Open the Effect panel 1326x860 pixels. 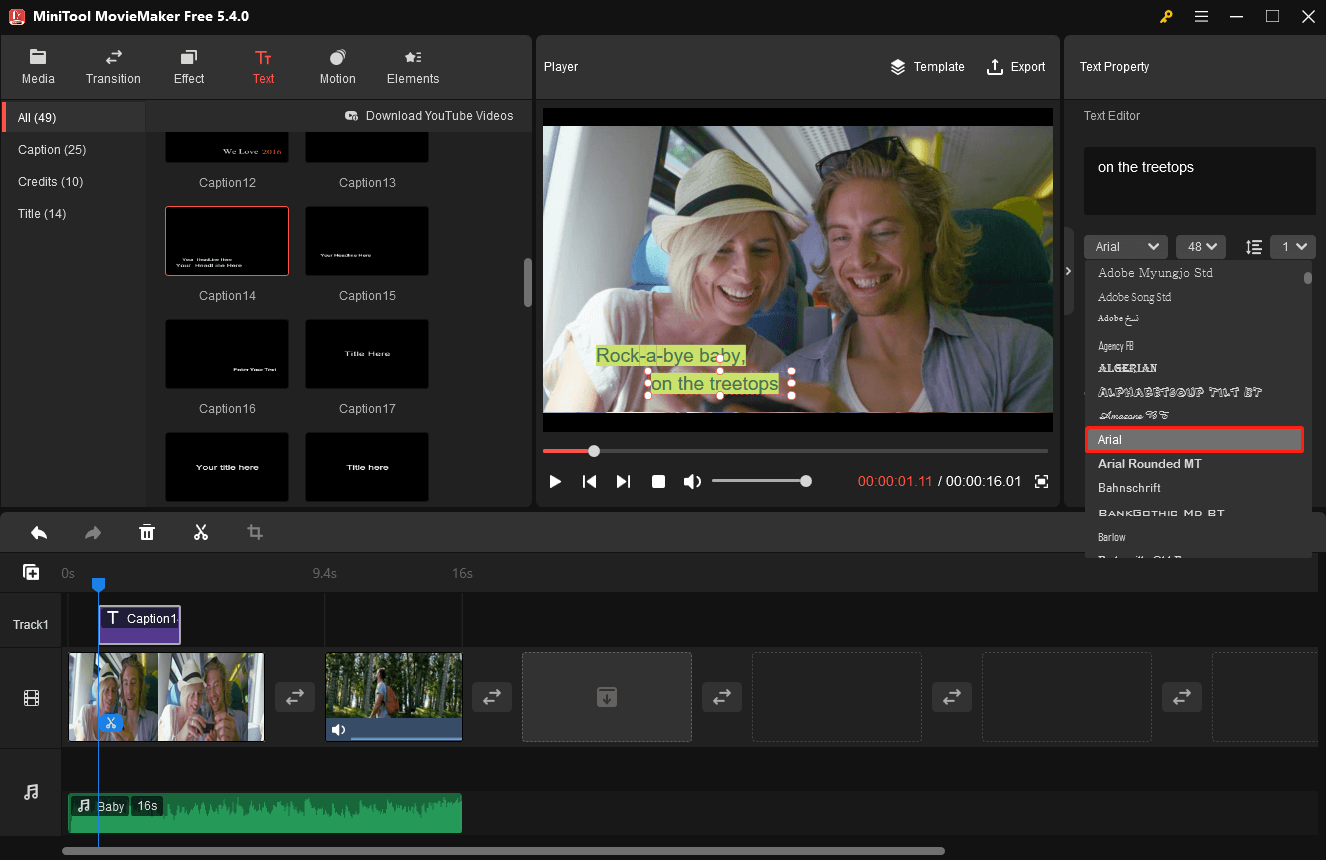188,66
